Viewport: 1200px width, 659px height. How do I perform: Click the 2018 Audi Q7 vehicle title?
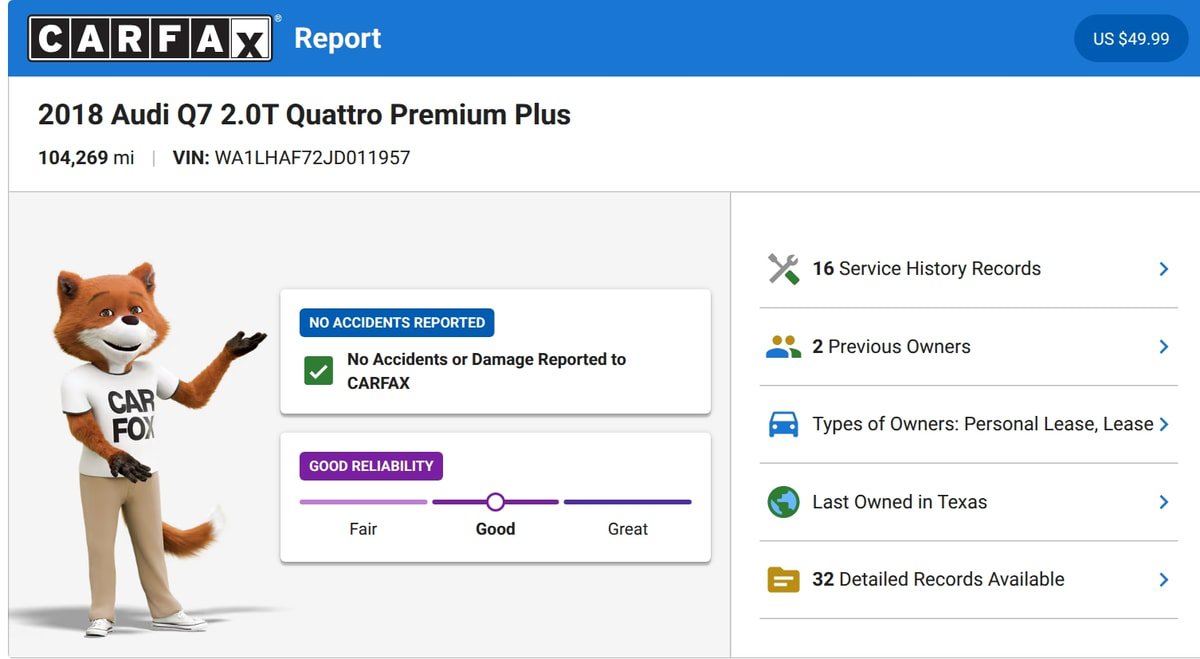pos(304,115)
